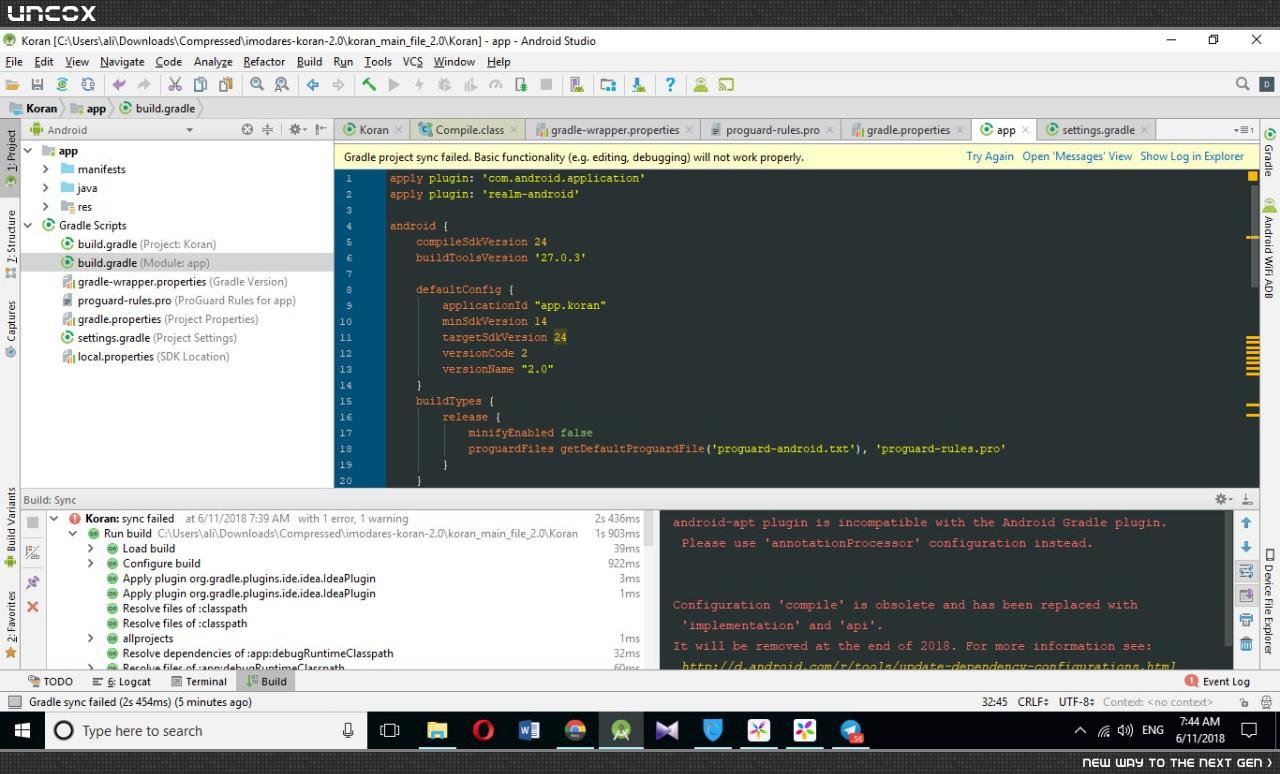Image resolution: width=1280 pixels, height=774 pixels.
Task: Open the 6: Logcat tool window button
Action: tap(121, 681)
